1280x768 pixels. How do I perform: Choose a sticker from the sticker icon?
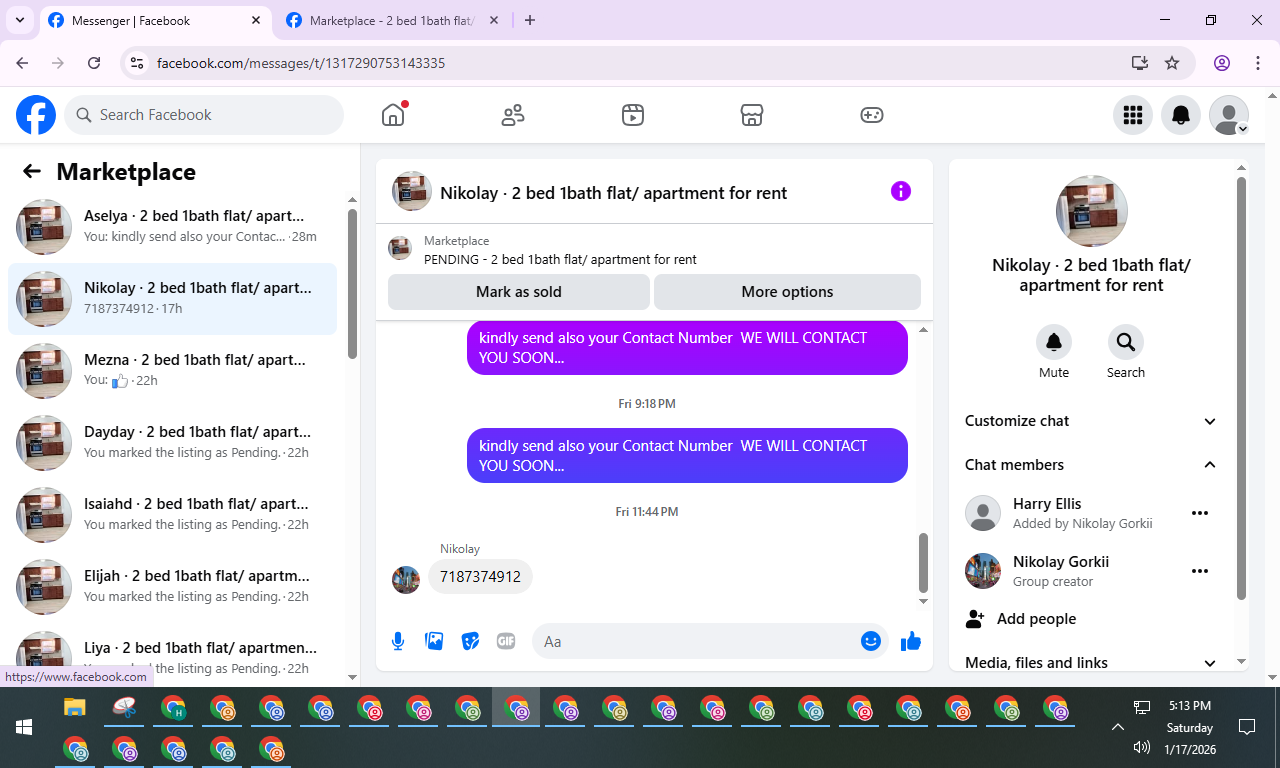coord(470,641)
